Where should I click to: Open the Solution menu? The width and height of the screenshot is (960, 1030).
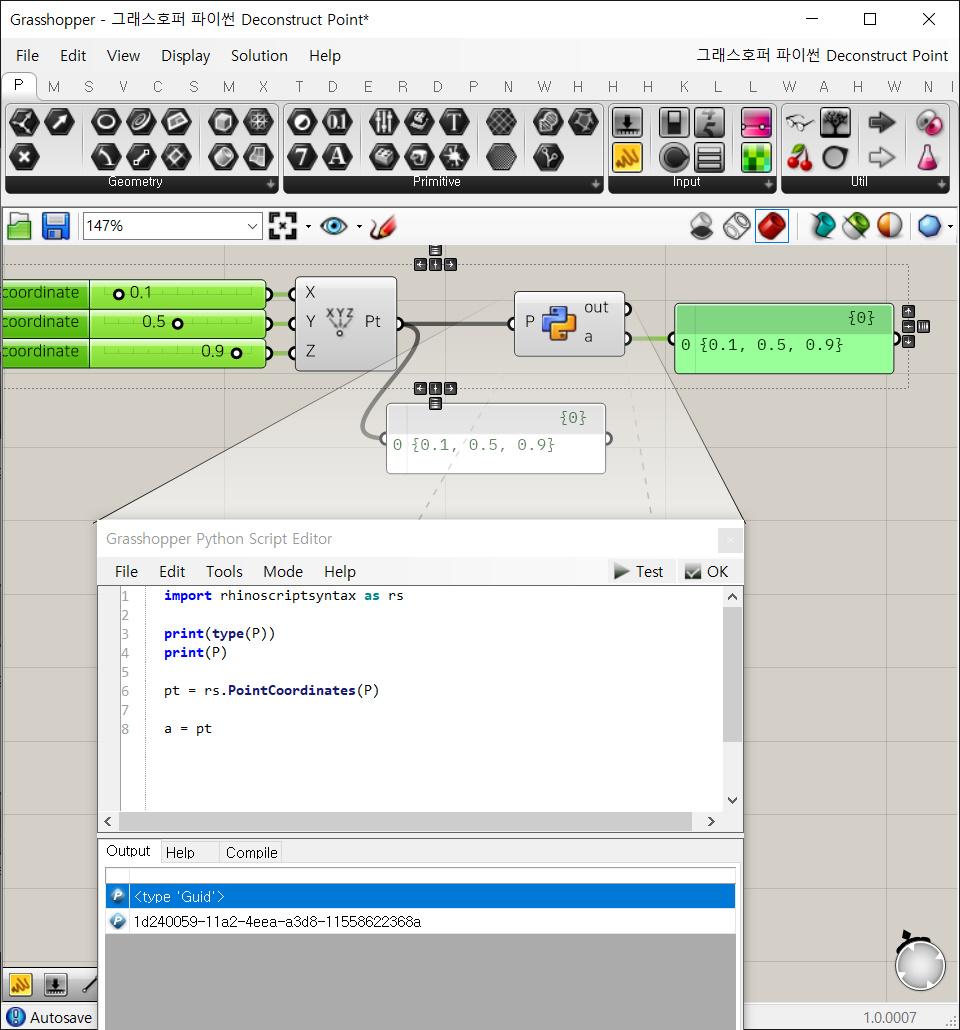click(259, 56)
